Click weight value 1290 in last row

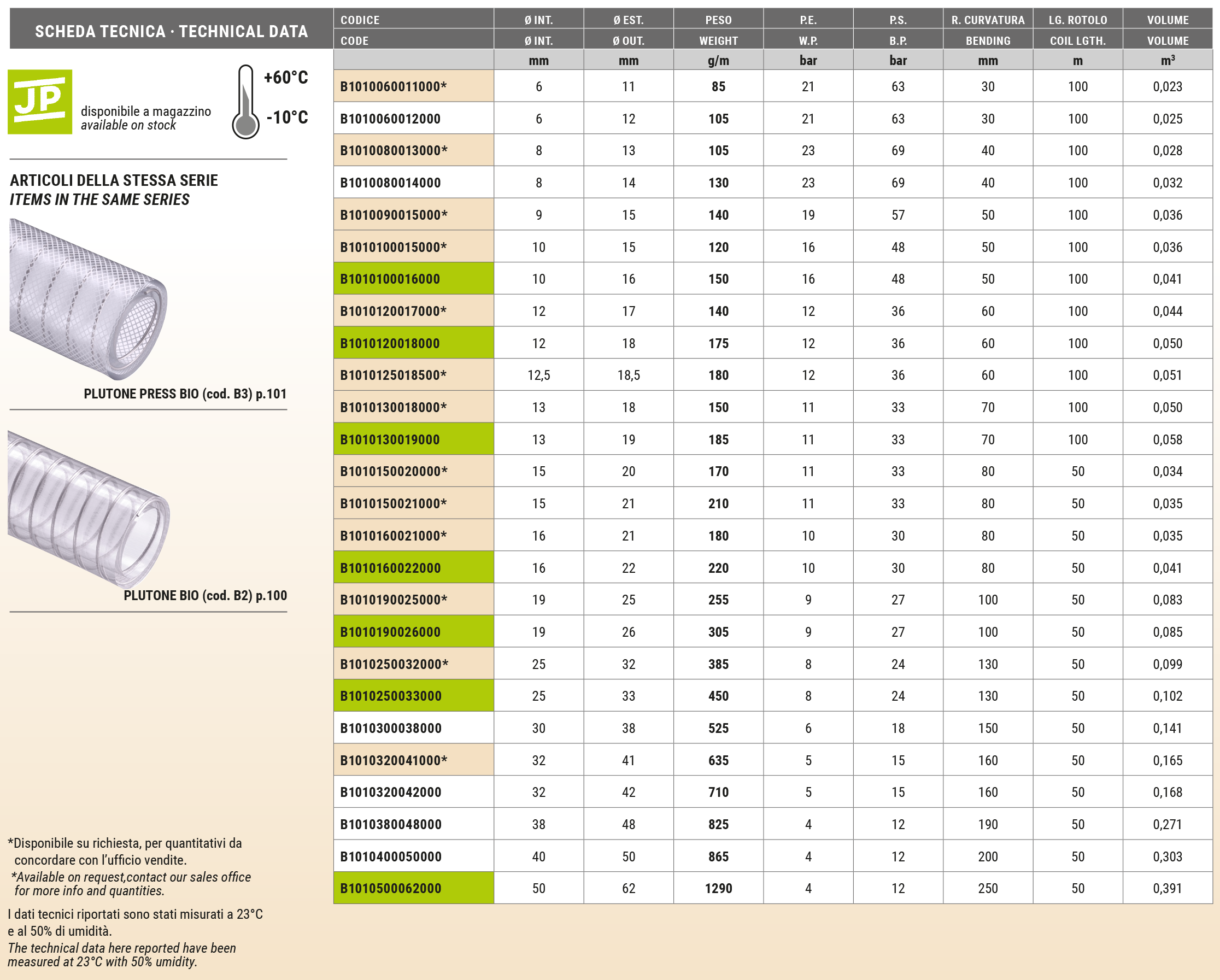pyautogui.click(x=718, y=888)
